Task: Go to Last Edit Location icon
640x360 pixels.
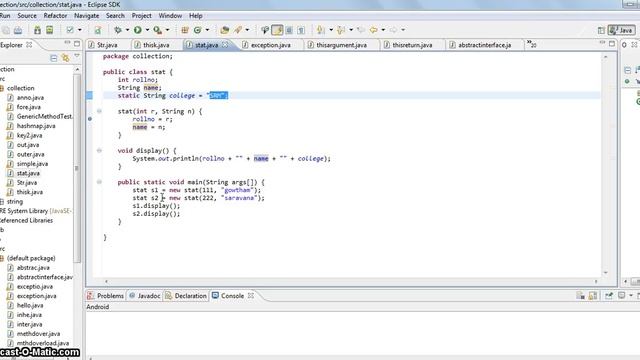Action: point(361,30)
